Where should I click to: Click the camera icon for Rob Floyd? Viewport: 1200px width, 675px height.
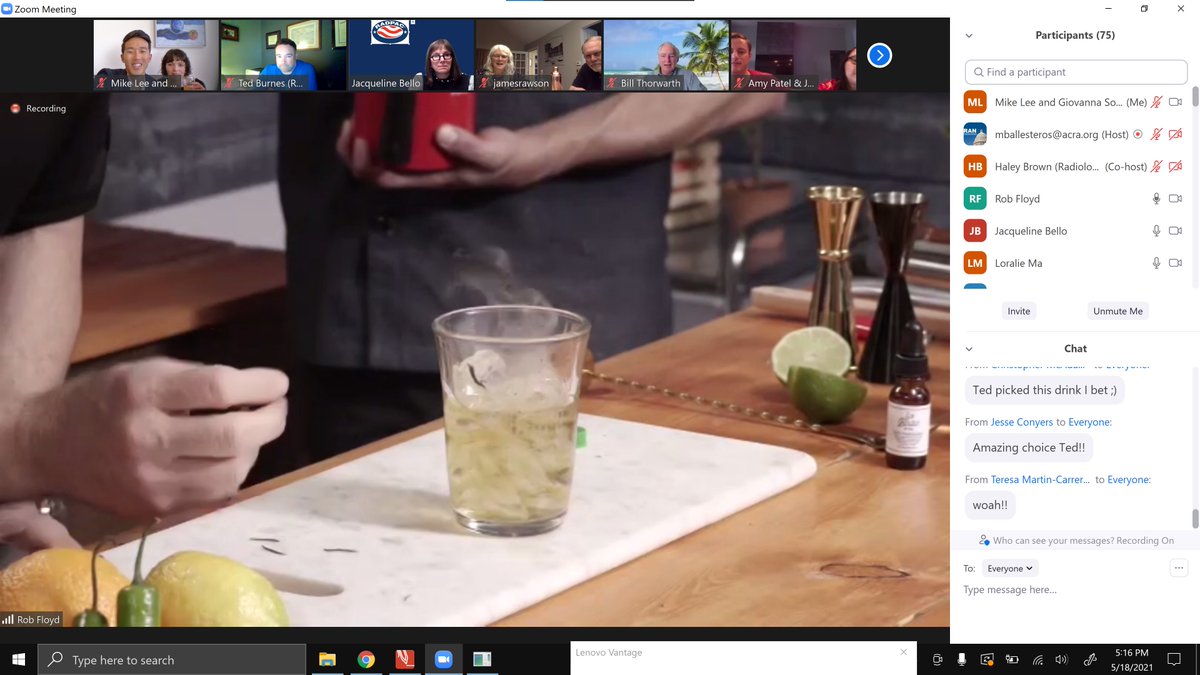click(x=1175, y=199)
